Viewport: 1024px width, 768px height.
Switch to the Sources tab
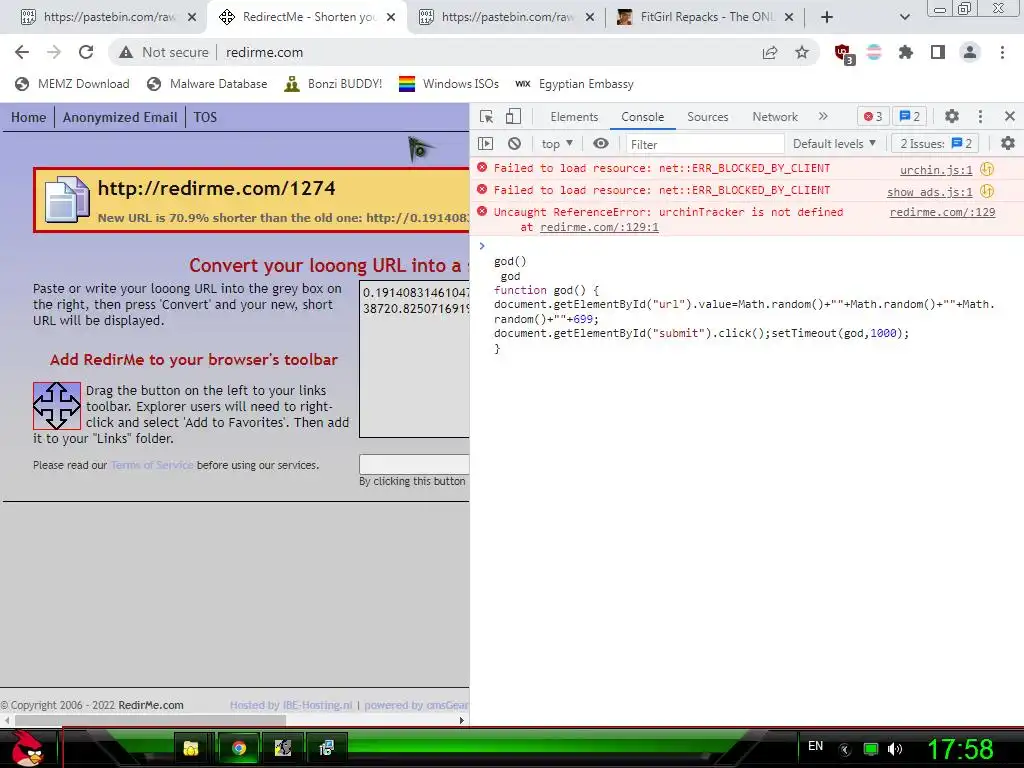point(707,116)
